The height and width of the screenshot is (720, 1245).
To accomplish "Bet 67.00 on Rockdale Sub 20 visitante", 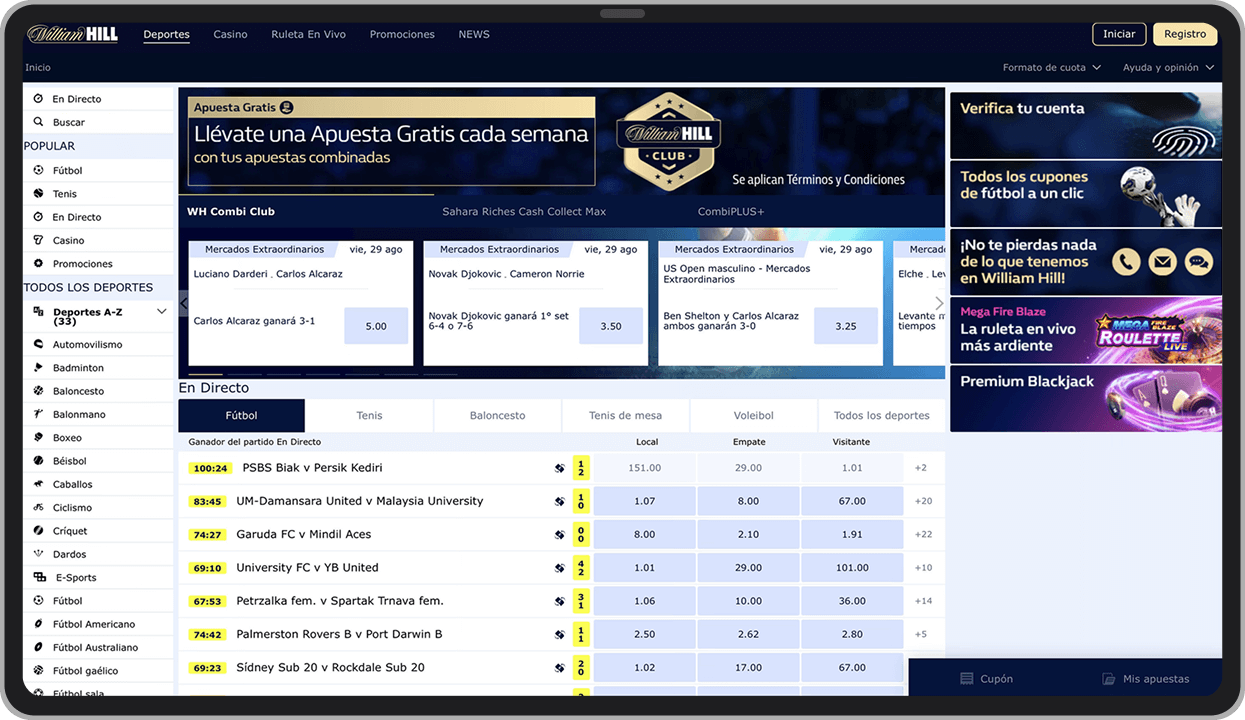I will pos(852,667).
